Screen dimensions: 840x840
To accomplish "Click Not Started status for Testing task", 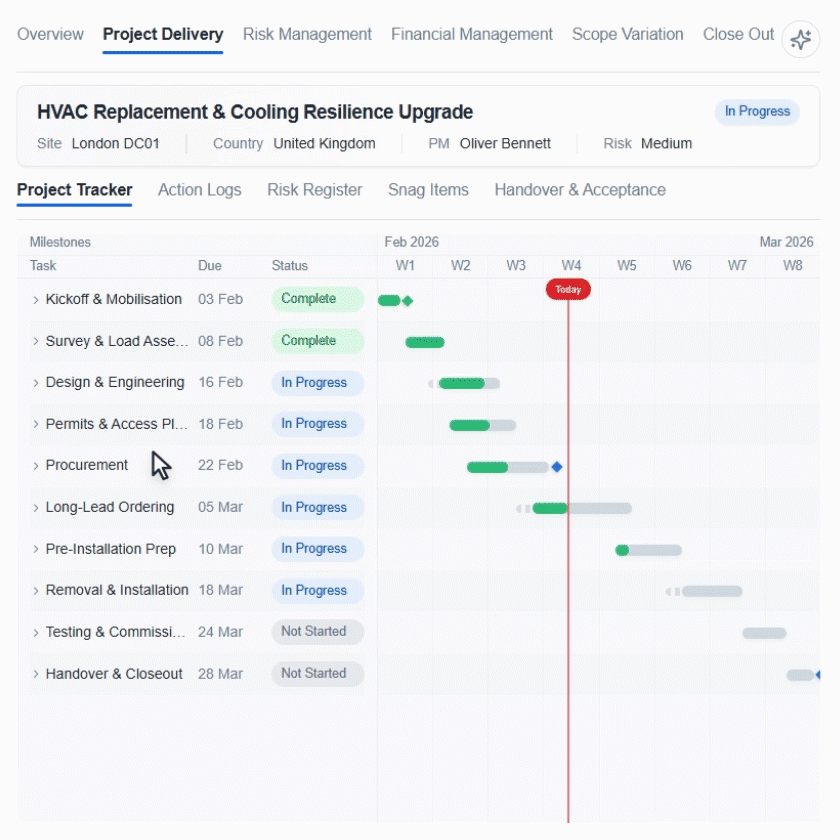I will [317, 632].
